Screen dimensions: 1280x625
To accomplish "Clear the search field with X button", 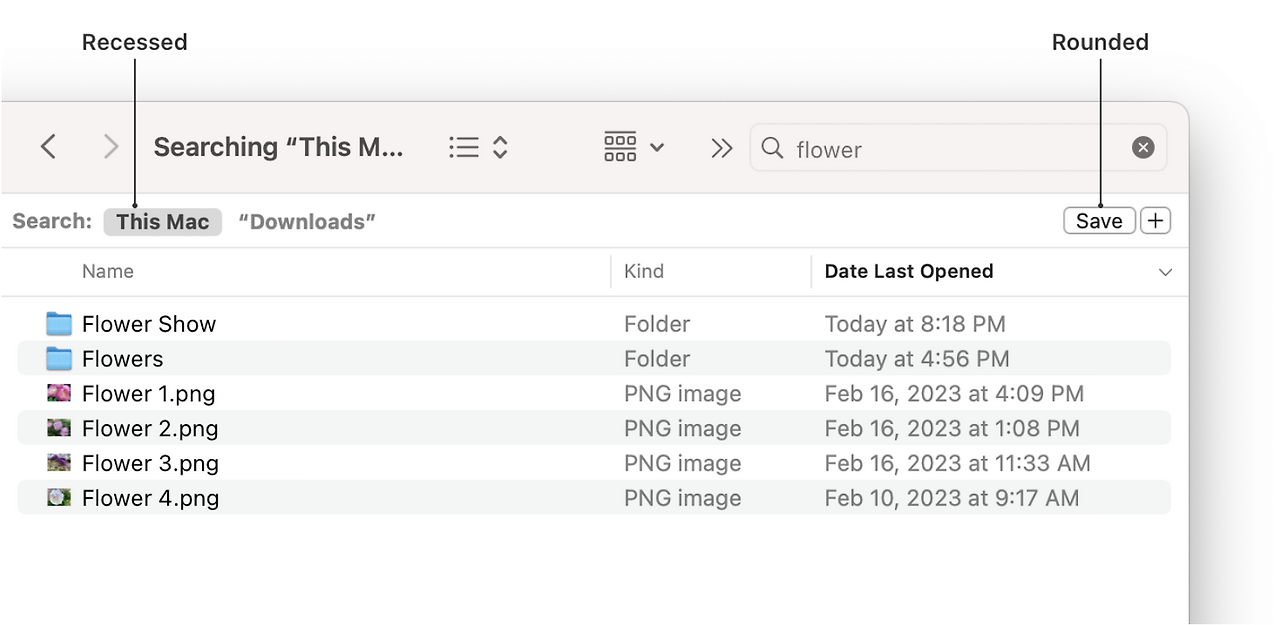I will [1143, 148].
